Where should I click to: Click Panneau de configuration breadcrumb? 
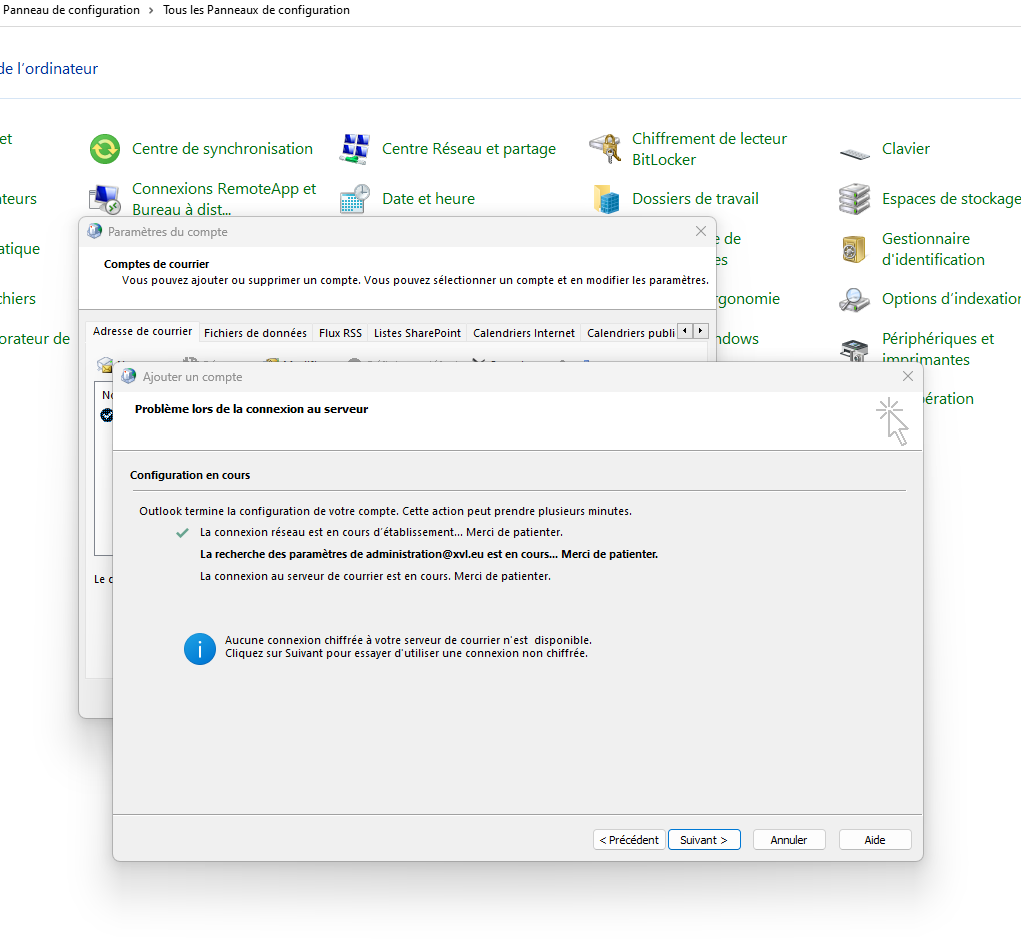(72, 10)
